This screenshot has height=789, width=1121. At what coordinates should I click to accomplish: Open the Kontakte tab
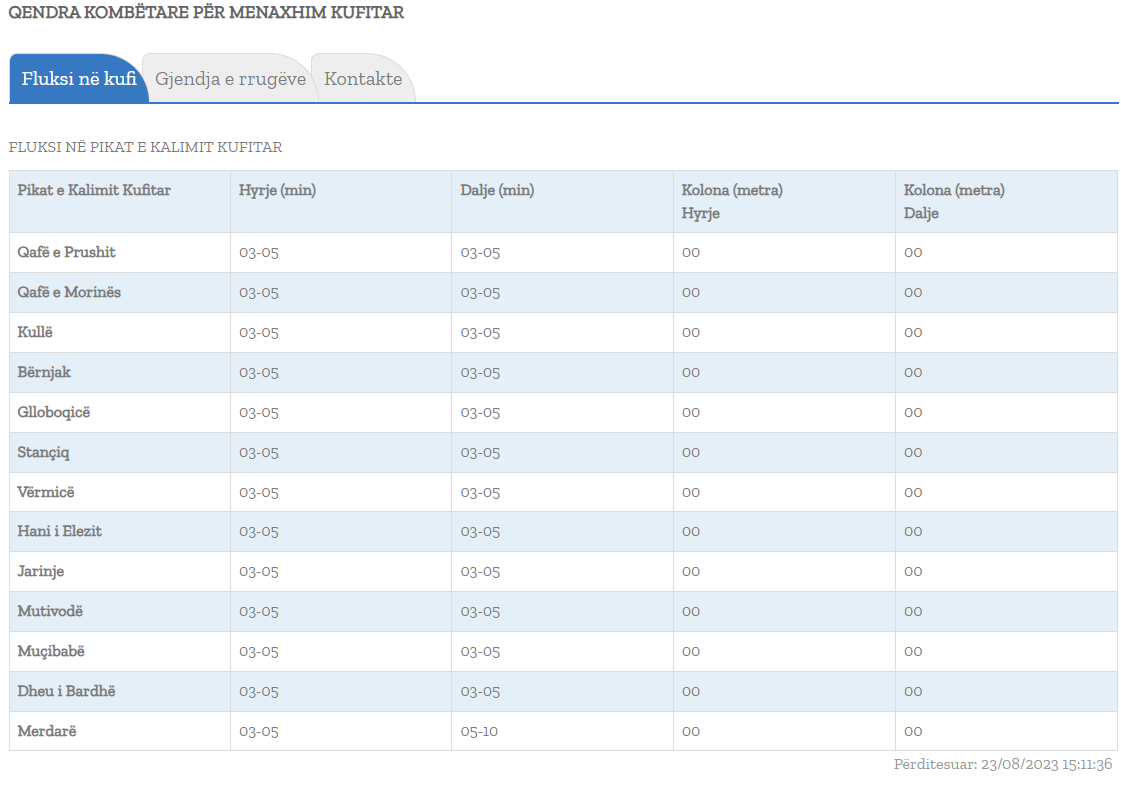pyautogui.click(x=363, y=79)
